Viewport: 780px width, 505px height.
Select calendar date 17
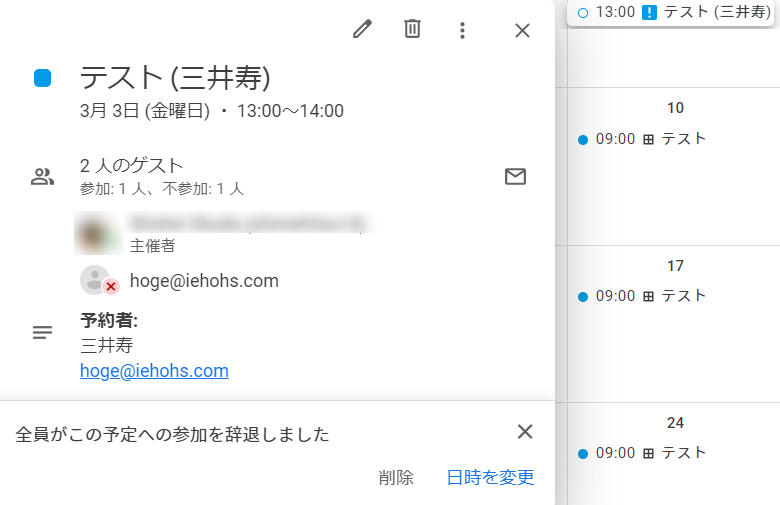(x=675, y=266)
